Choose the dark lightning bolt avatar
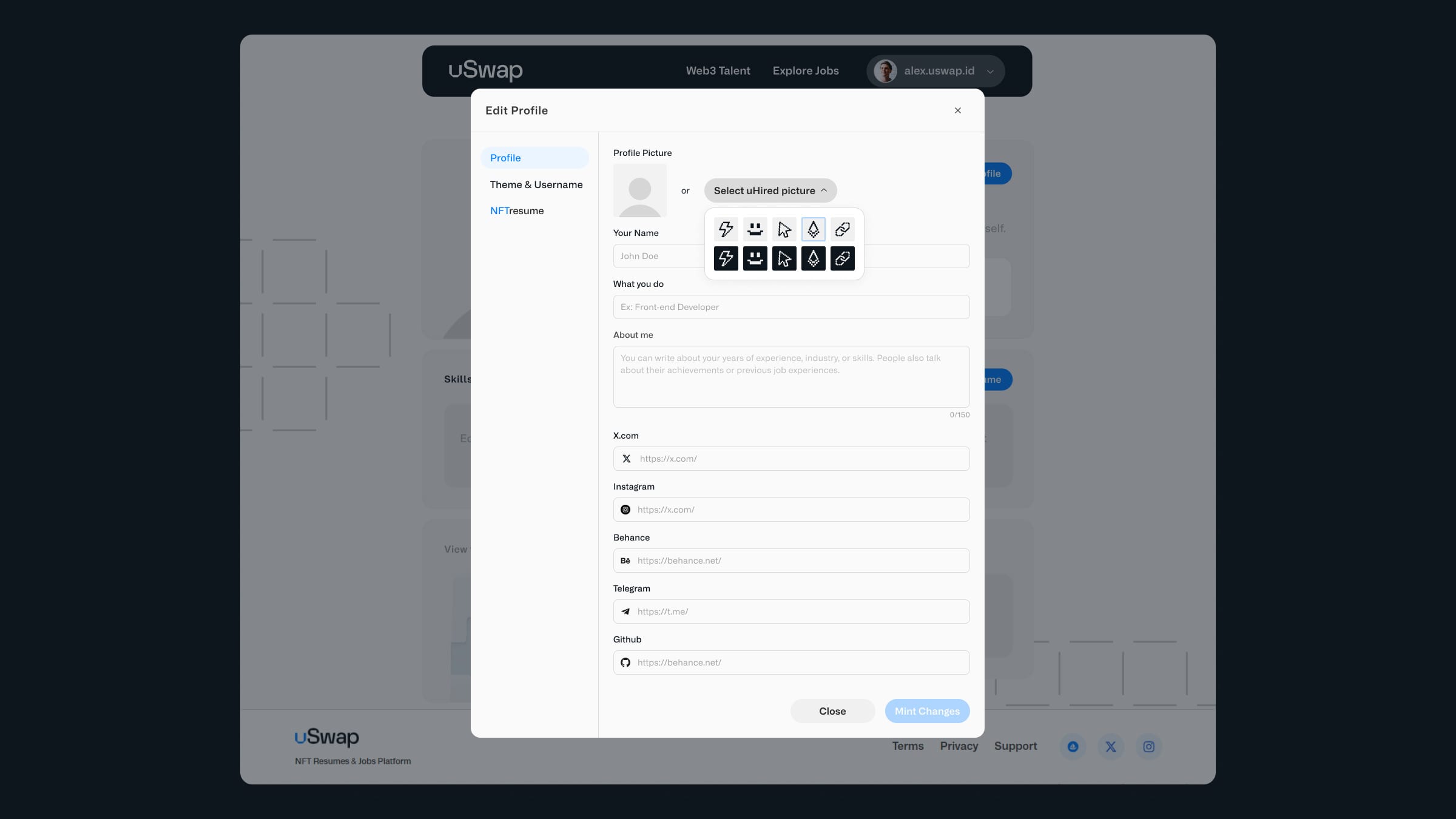The image size is (1456, 819). [x=726, y=258]
